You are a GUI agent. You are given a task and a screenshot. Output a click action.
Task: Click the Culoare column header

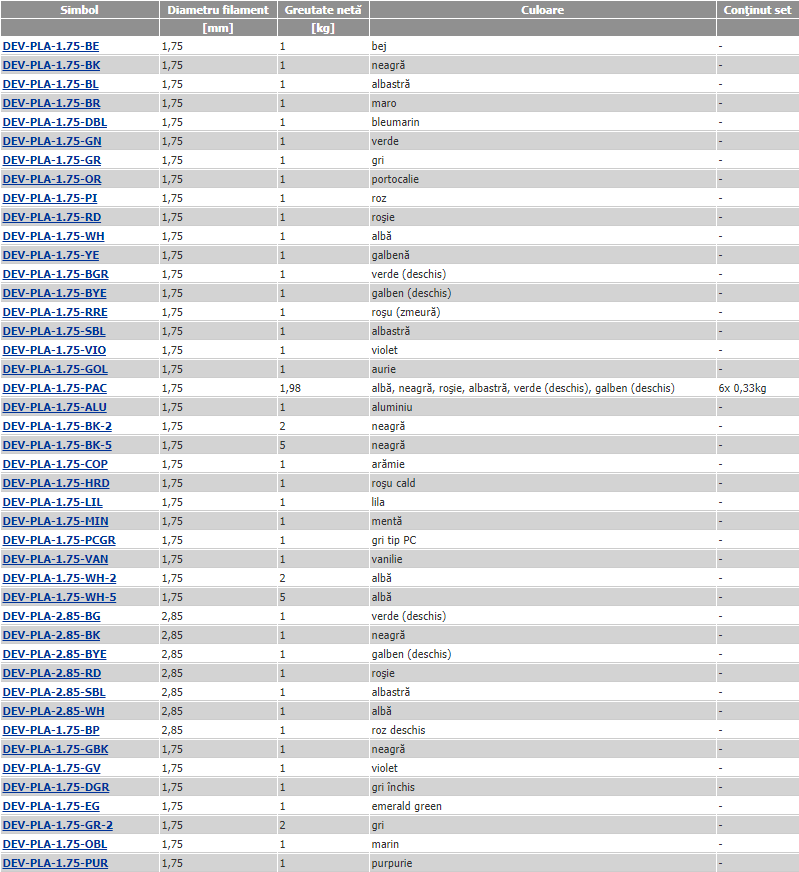tap(542, 9)
